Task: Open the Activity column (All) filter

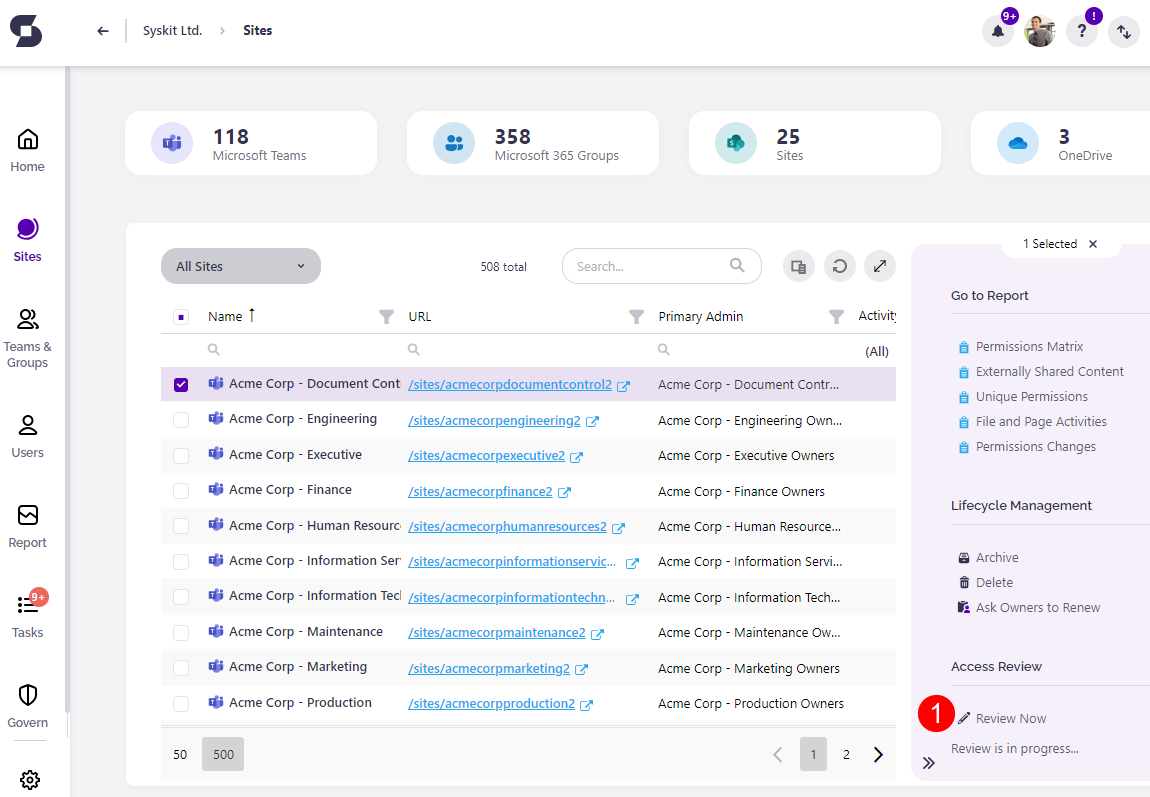Action: [x=876, y=351]
